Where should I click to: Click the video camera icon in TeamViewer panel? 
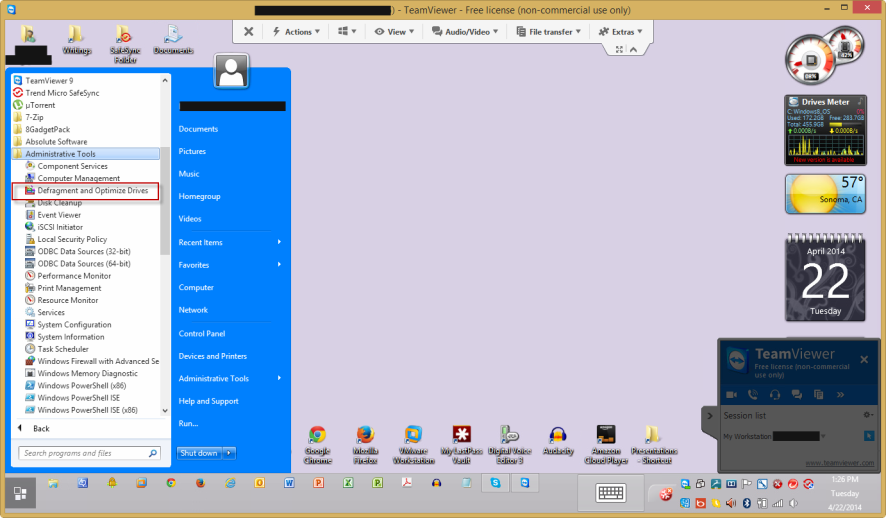pos(733,395)
